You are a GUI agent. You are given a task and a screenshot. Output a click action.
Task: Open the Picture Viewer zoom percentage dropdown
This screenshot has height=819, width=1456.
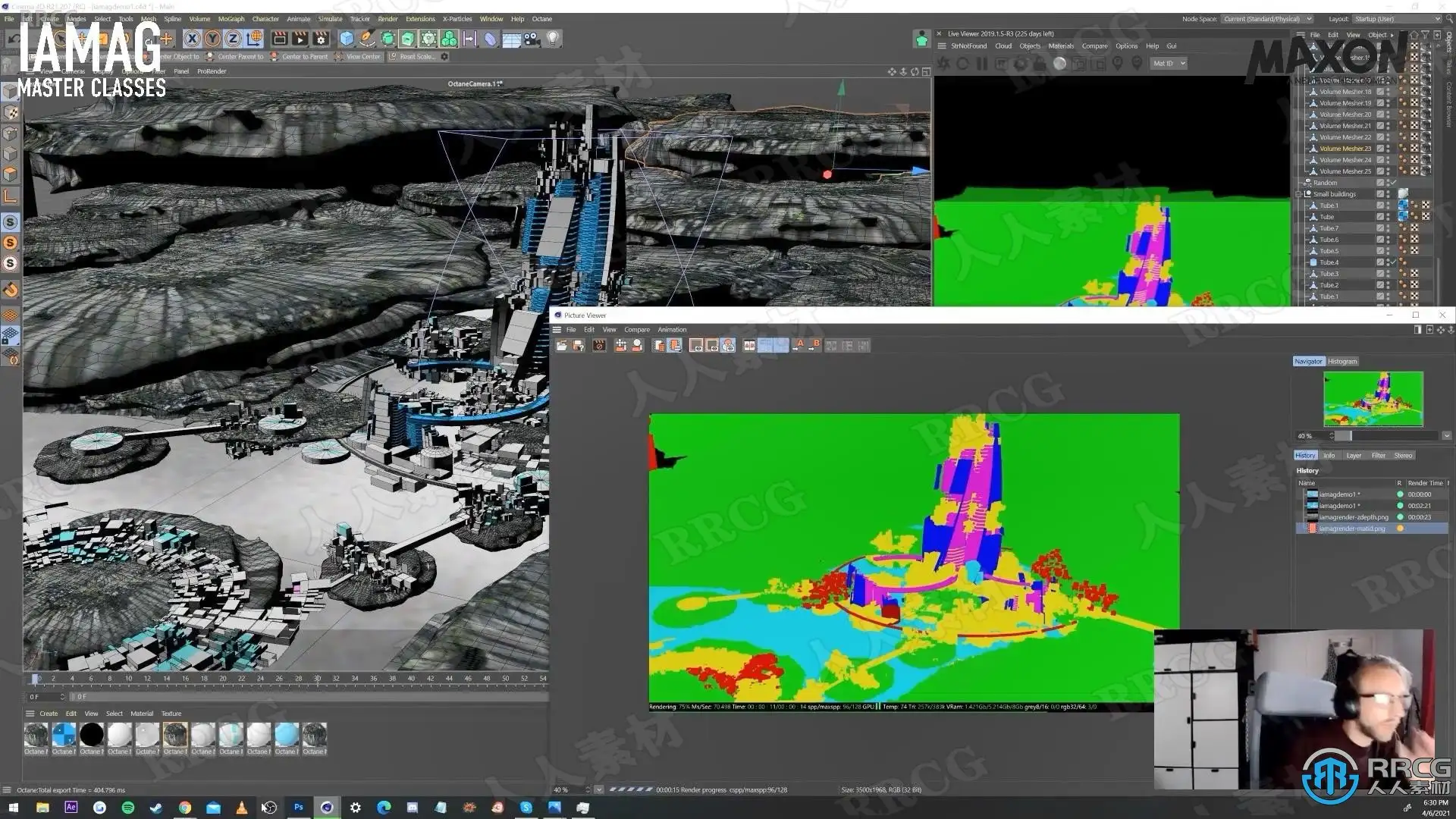point(598,789)
